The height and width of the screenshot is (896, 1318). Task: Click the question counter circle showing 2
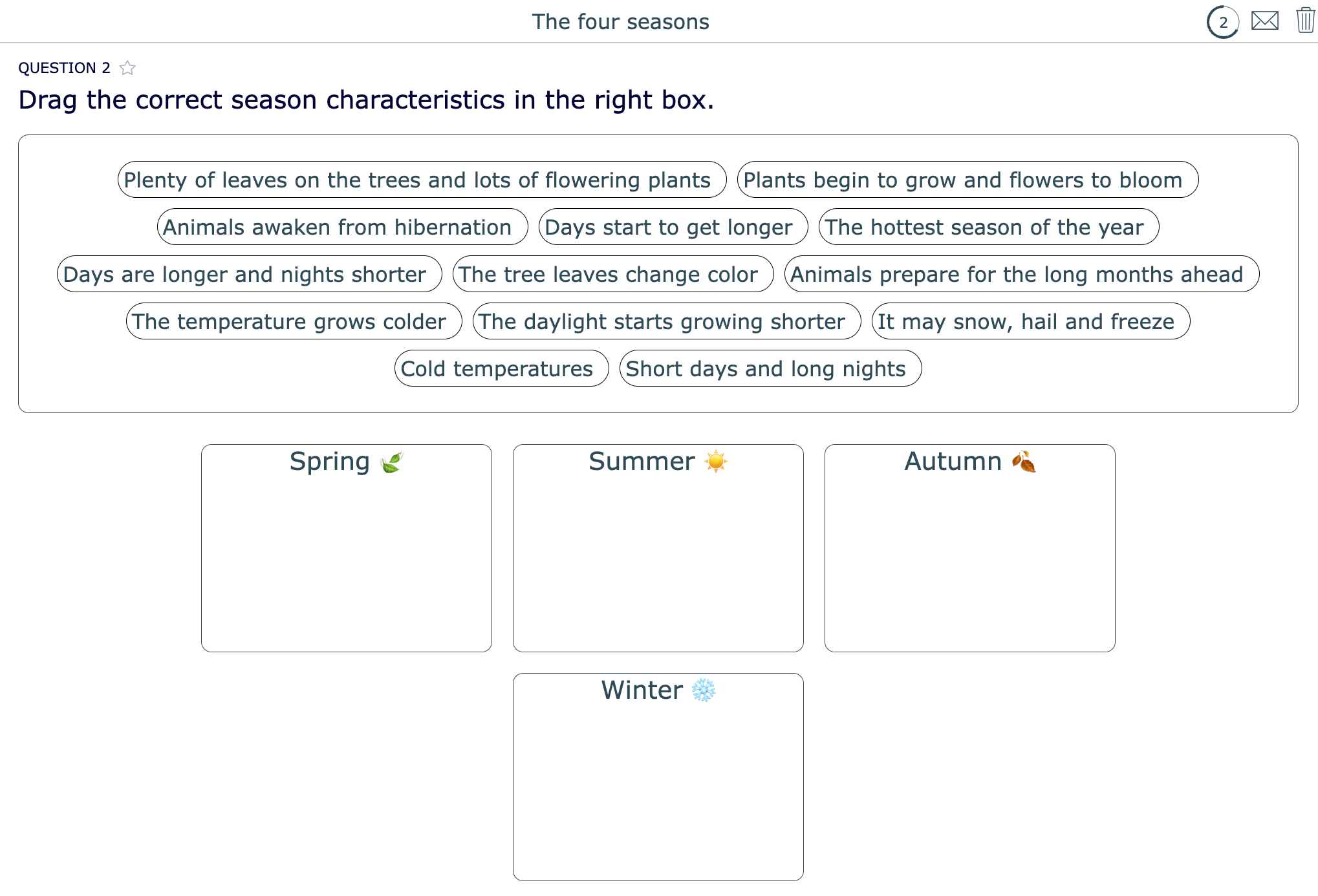coord(1222,21)
